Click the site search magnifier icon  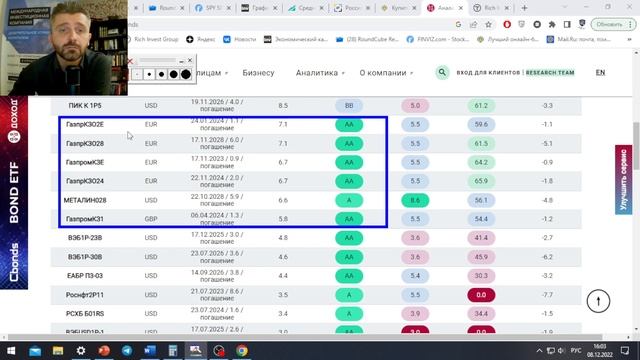[x=442, y=73]
